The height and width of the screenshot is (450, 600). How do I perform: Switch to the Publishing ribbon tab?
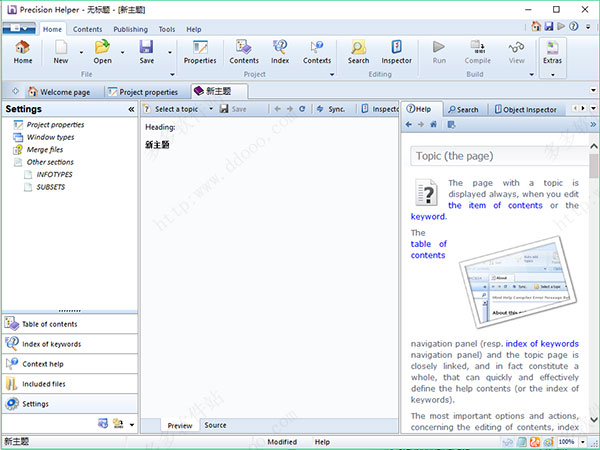[x=130, y=29]
